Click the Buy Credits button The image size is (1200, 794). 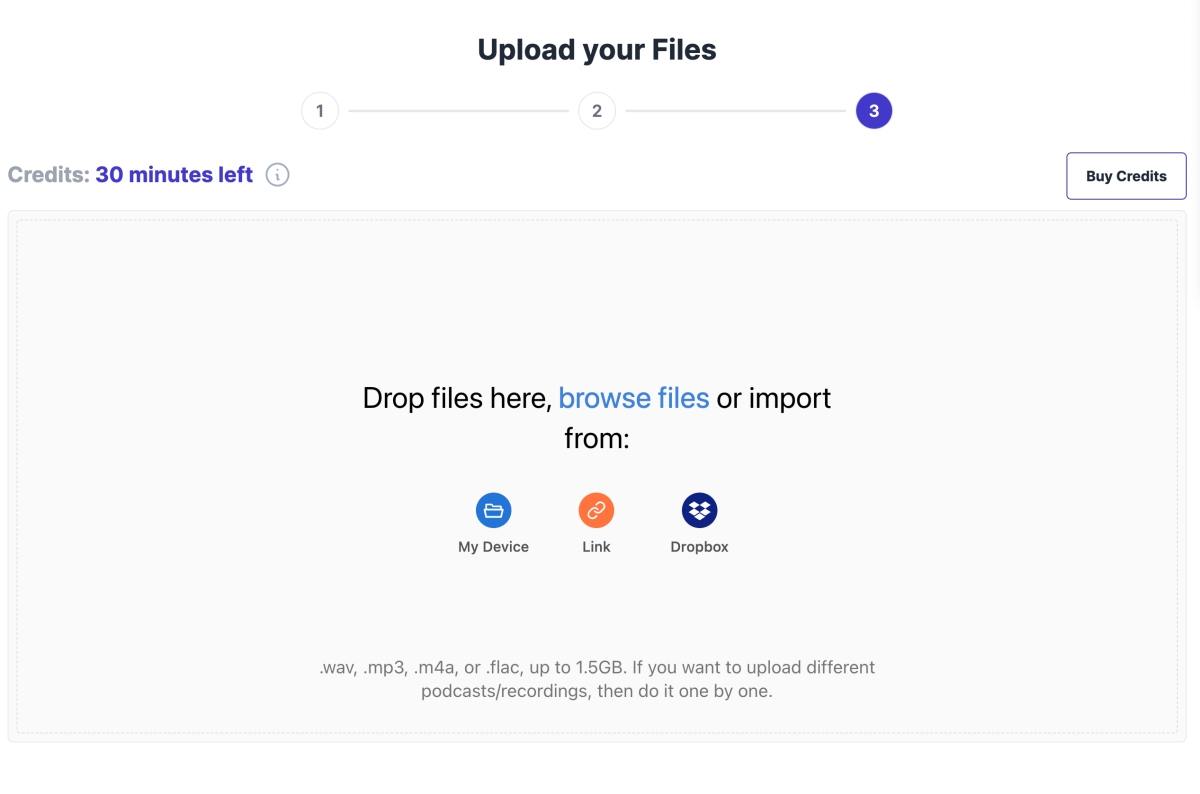coord(1126,176)
